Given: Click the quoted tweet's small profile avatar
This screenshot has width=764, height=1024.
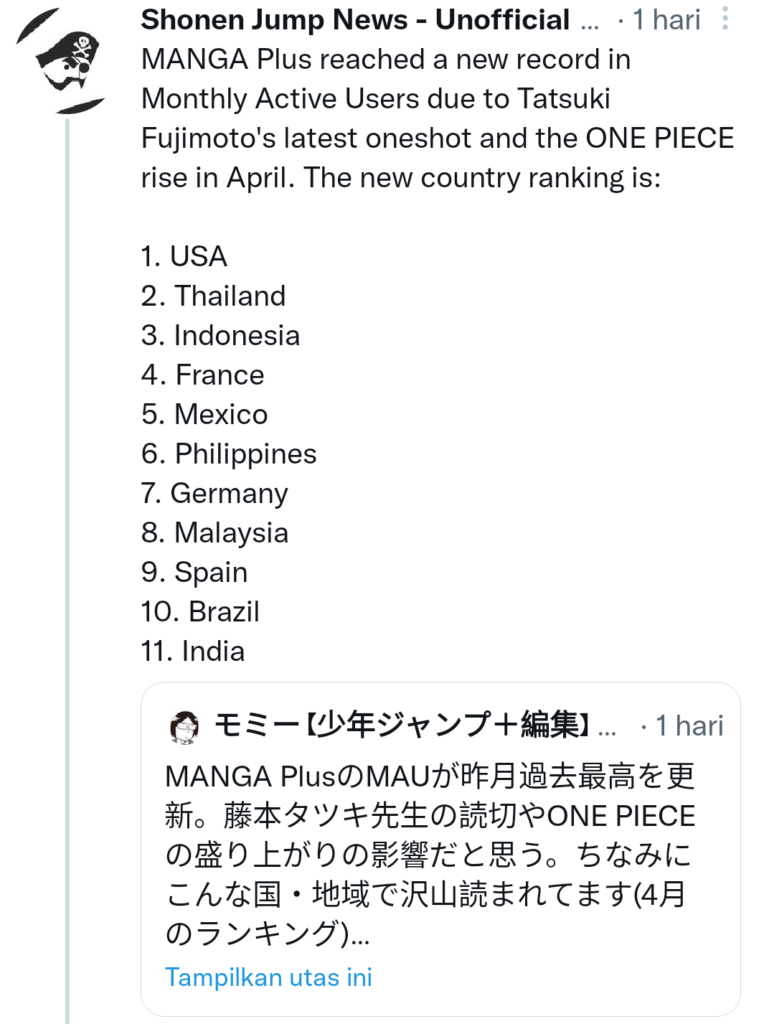Looking at the screenshot, I should [185, 727].
